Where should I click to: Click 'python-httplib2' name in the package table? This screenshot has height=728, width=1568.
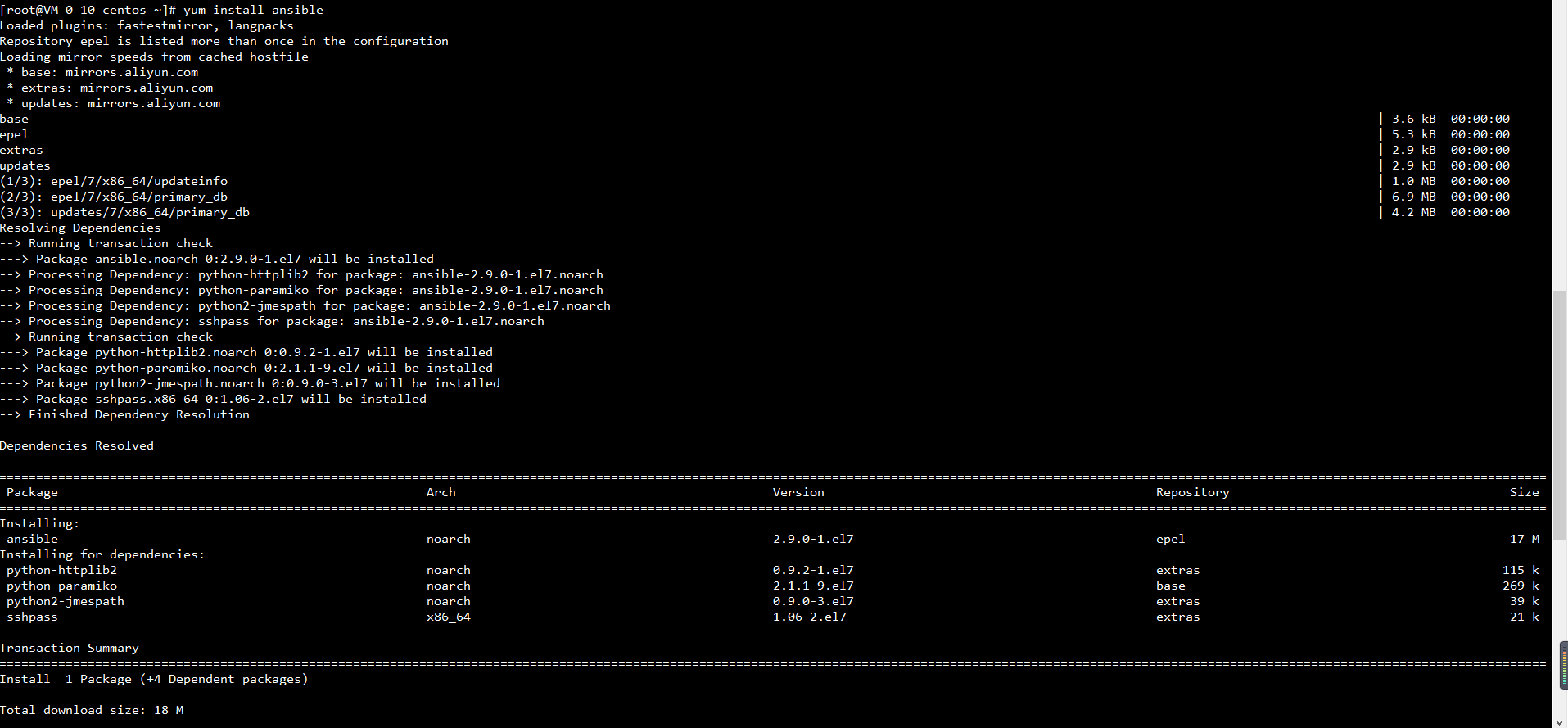[61, 570]
